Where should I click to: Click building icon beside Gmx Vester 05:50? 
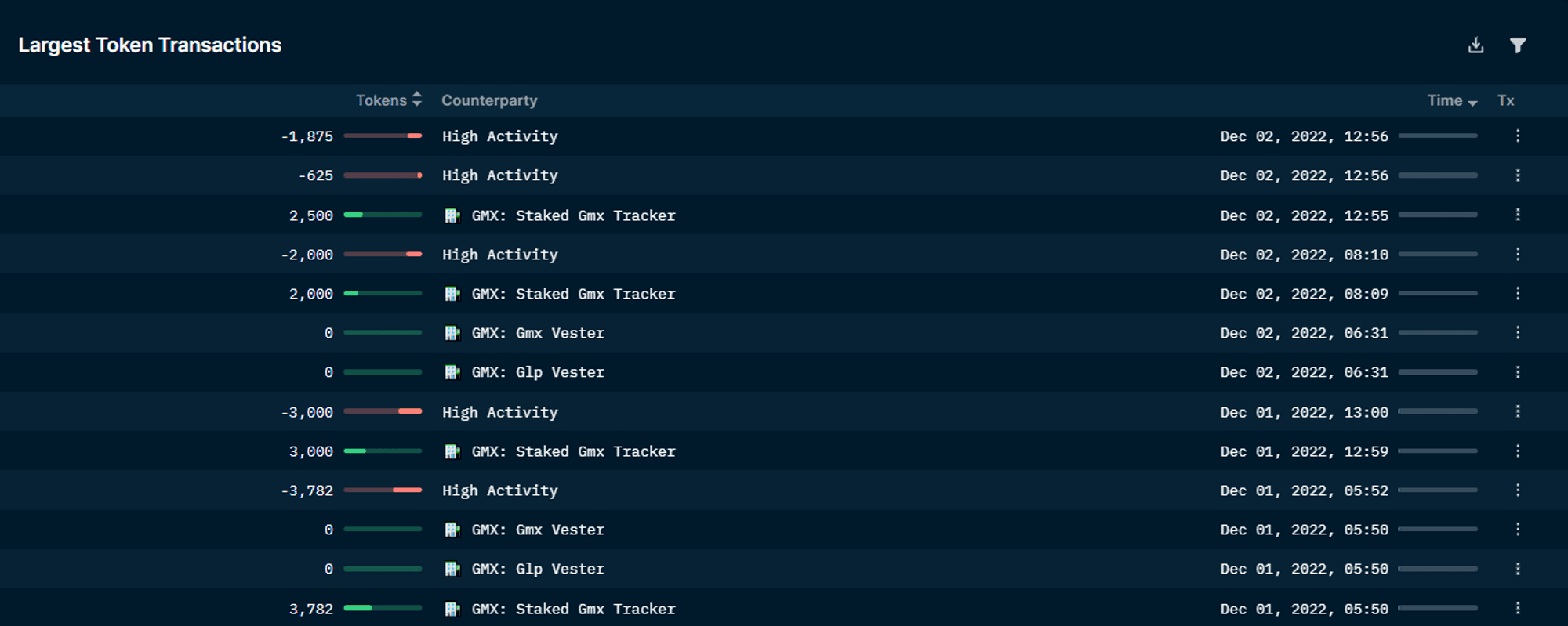click(452, 530)
